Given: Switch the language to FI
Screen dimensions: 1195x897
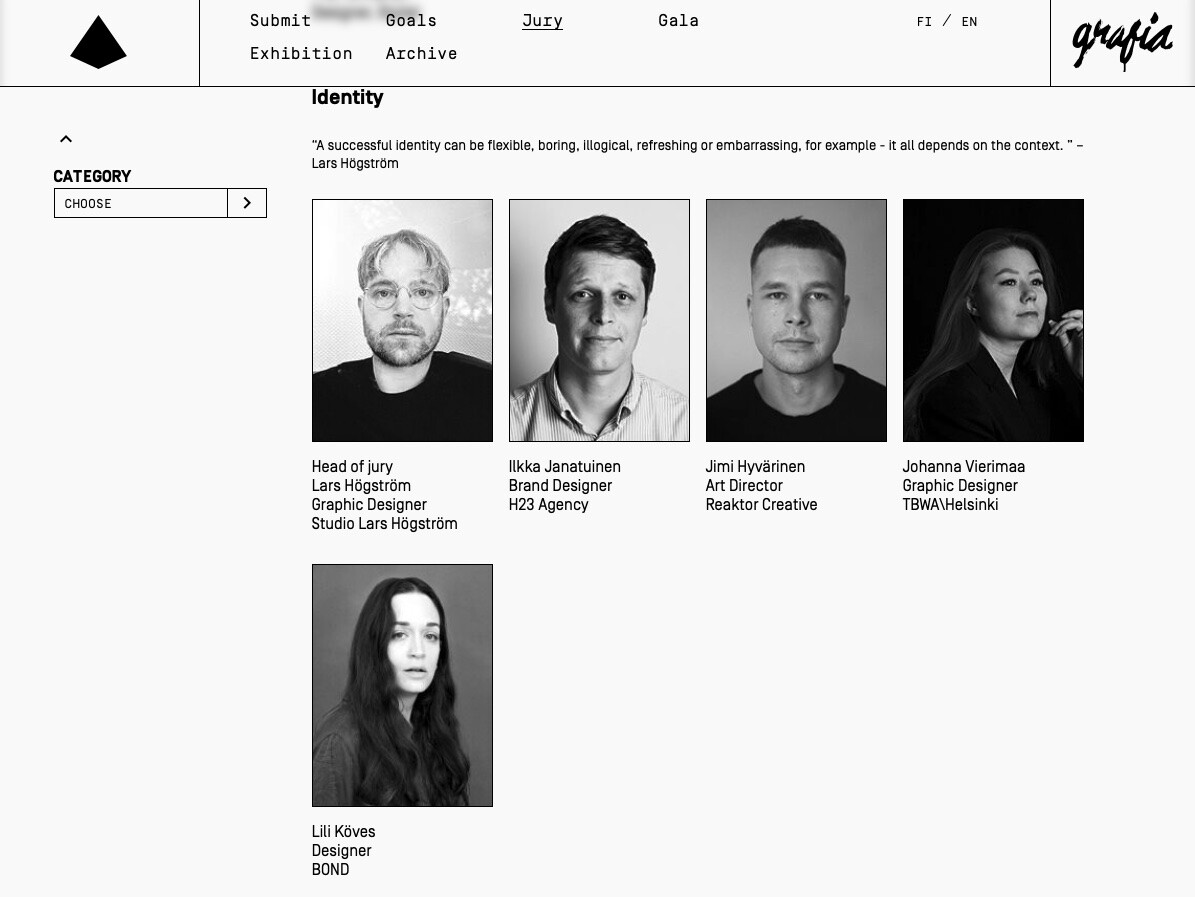Looking at the screenshot, I should pyautogui.click(x=924, y=21).
